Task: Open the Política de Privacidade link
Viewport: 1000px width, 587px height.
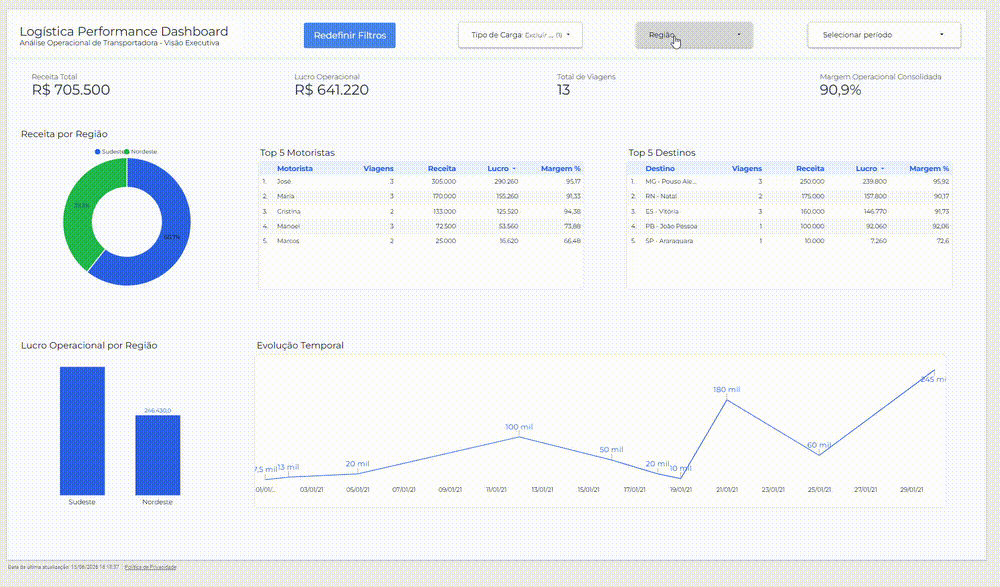Action: pos(151,567)
